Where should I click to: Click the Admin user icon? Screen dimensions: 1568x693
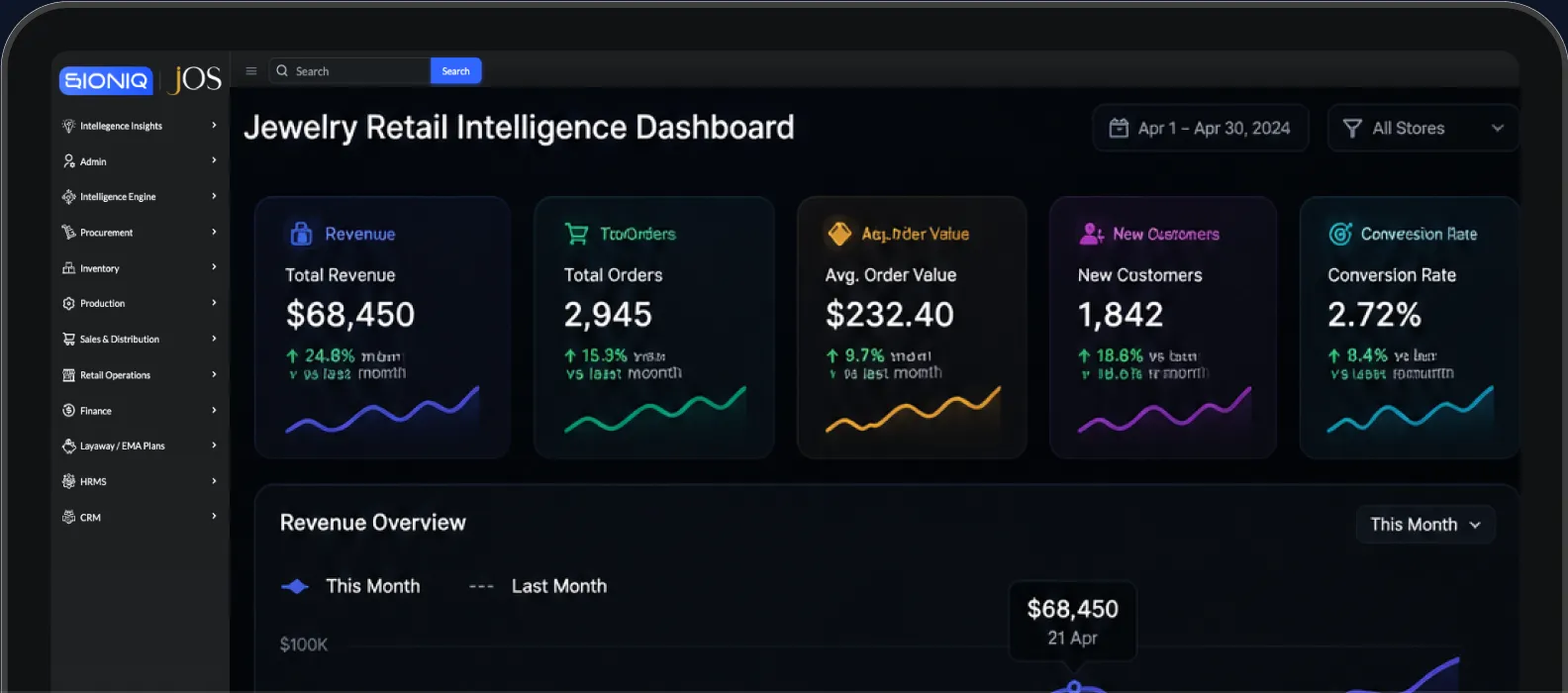click(x=68, y=161)
